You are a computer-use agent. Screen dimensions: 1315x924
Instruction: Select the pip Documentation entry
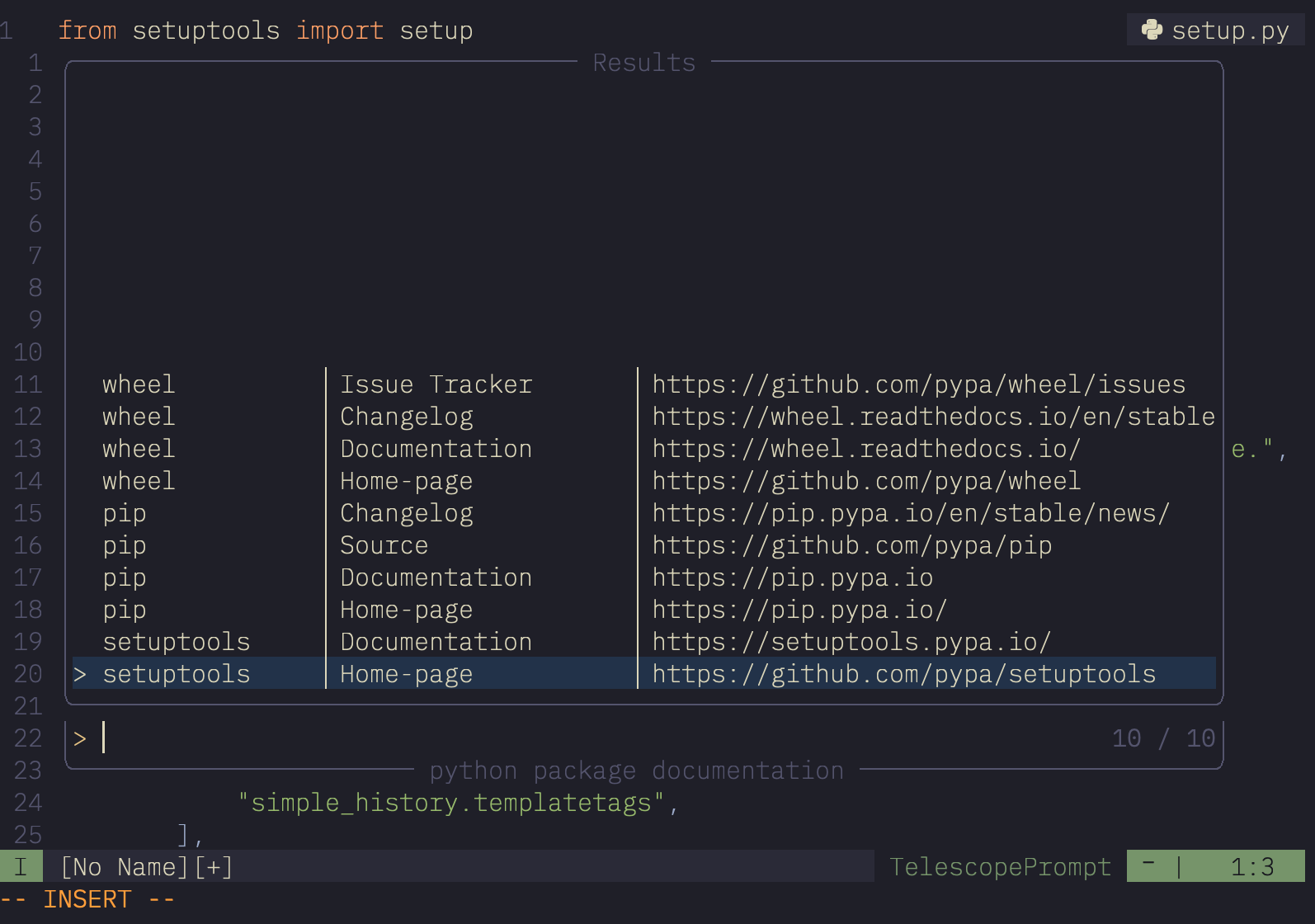click(x=644, y=577)
